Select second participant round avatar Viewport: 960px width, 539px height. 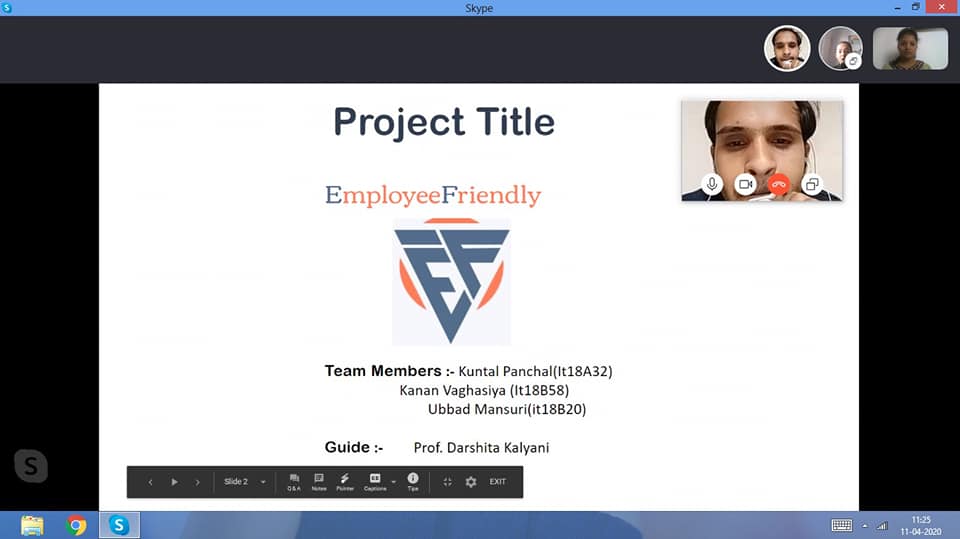click(841, 48)
